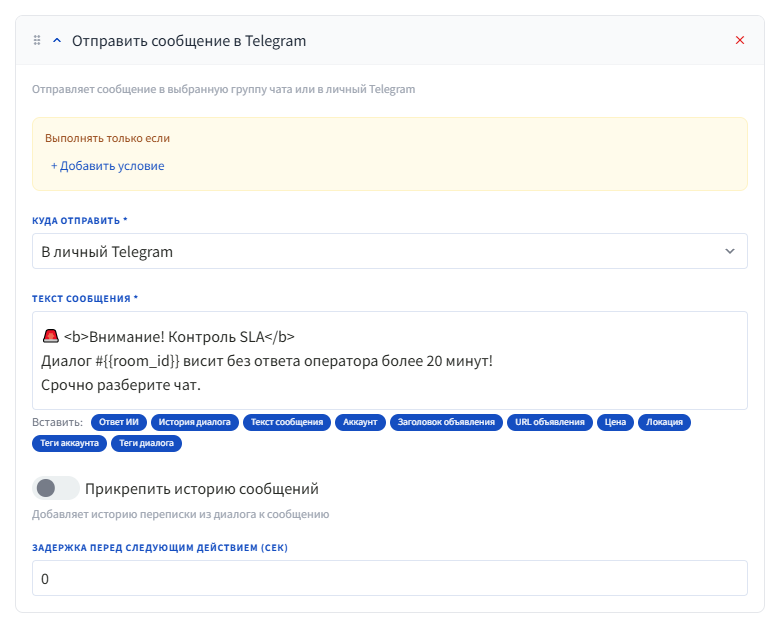The height and width of the screenshot is (626, 778).
Task: Remove action with the red X icon
Action: point(740,40)
